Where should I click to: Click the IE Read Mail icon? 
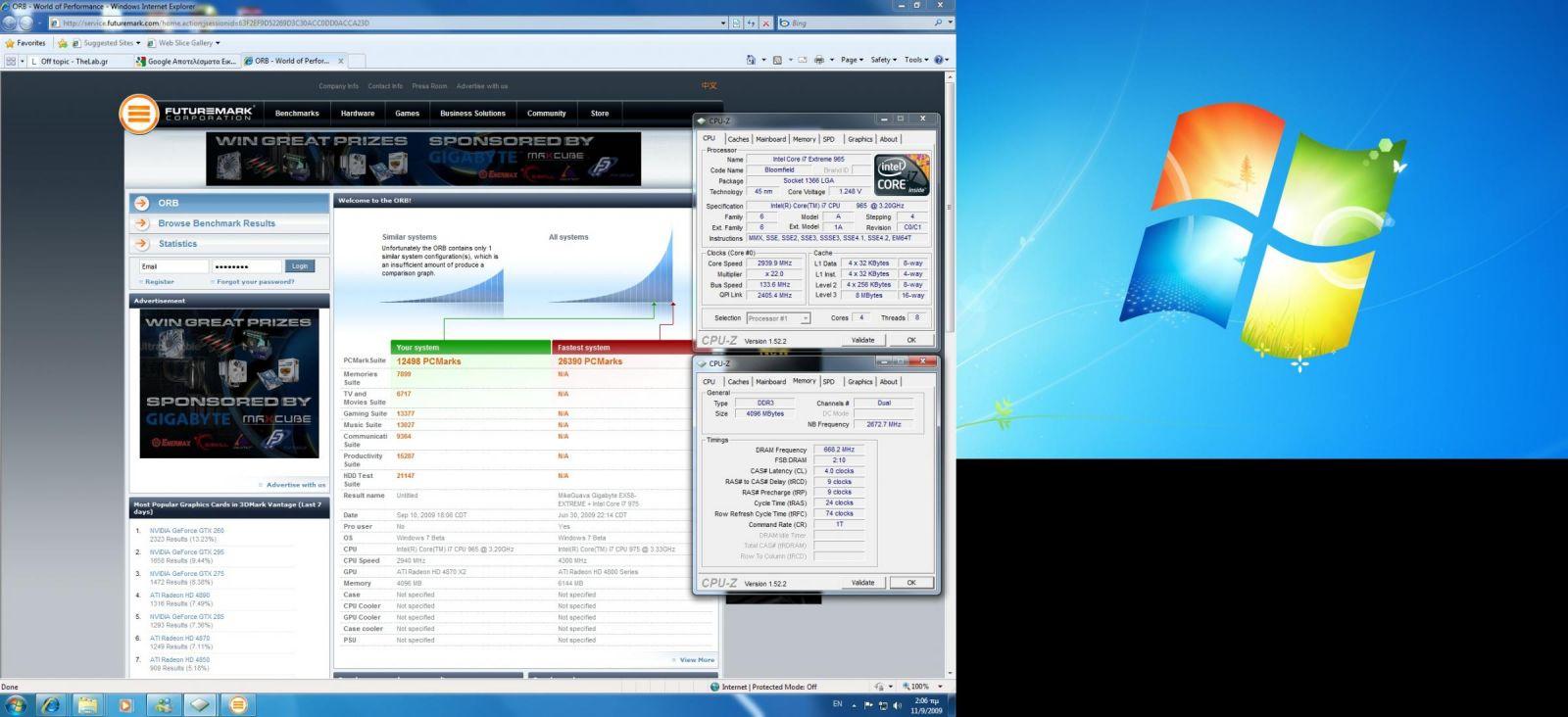coord(802,60)
